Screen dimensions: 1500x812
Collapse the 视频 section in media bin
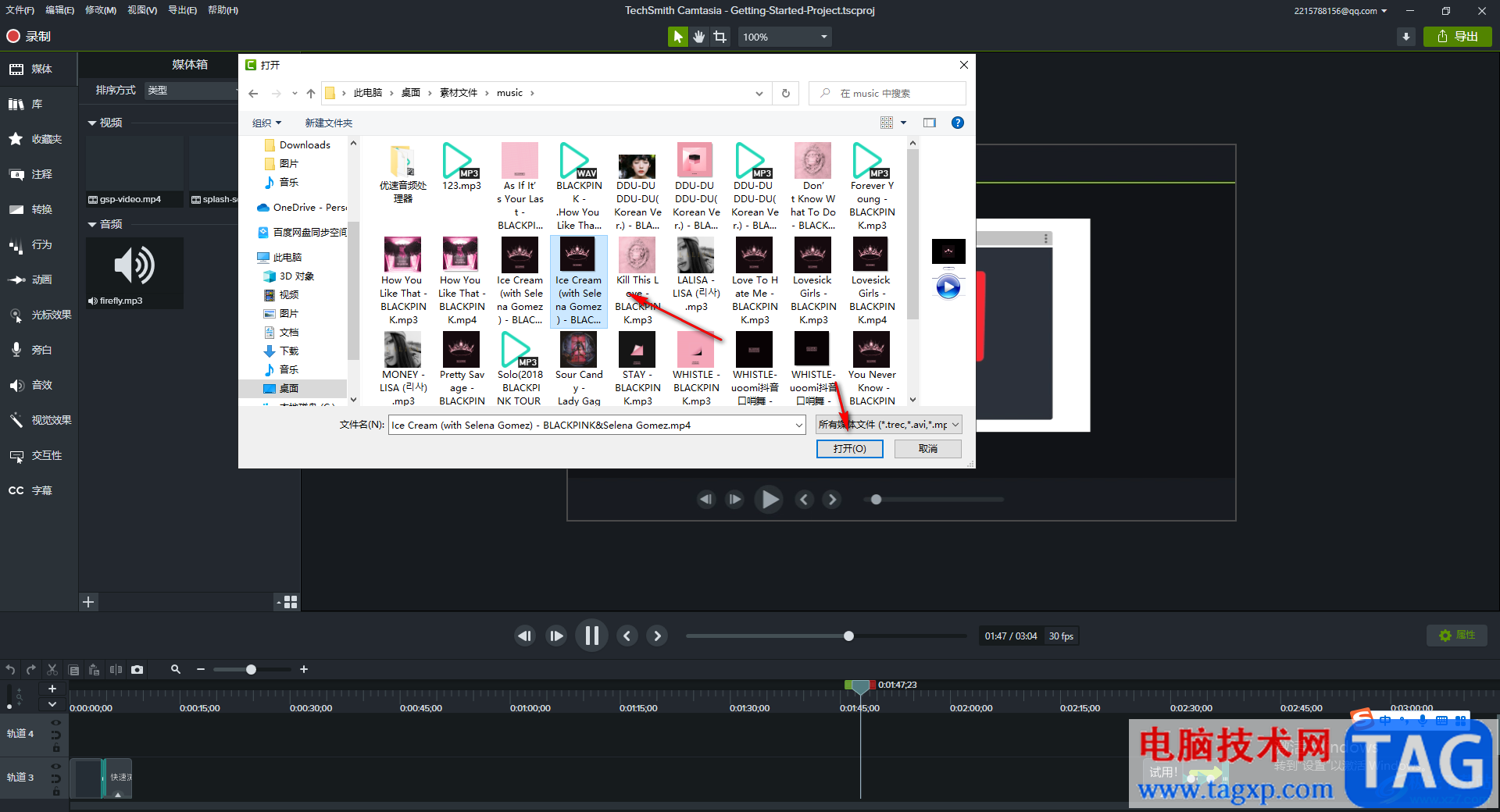click(91, 123)
